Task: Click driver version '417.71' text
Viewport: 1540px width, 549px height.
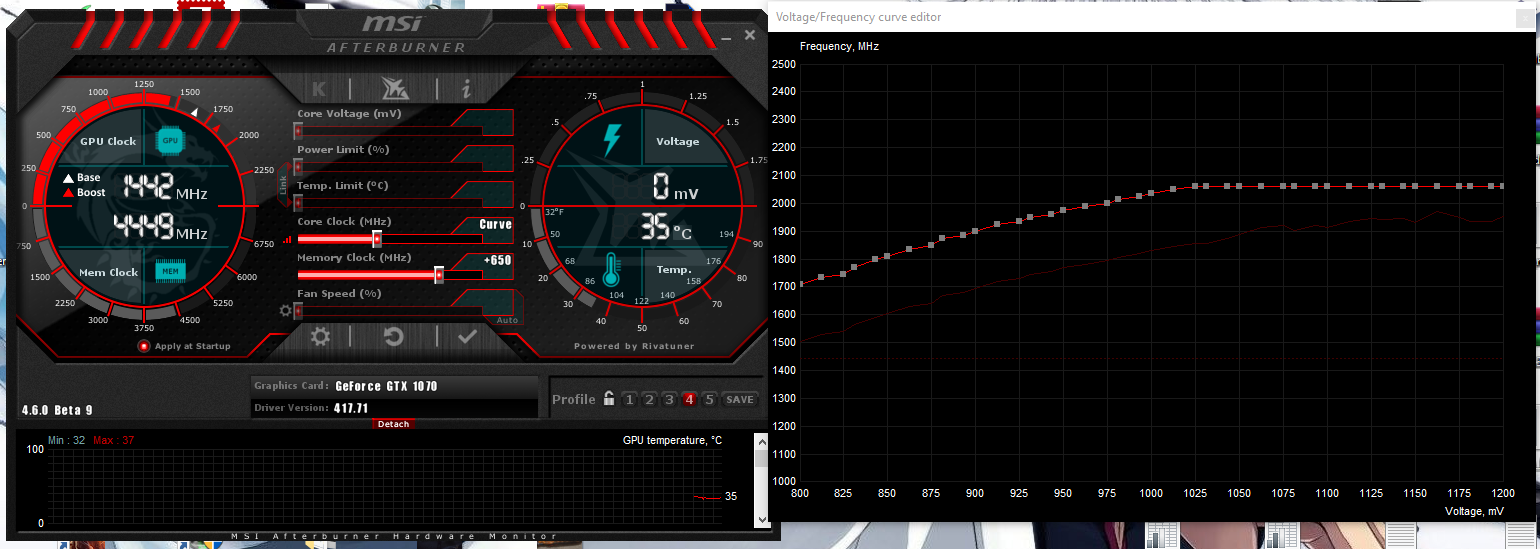Action: 351,408
